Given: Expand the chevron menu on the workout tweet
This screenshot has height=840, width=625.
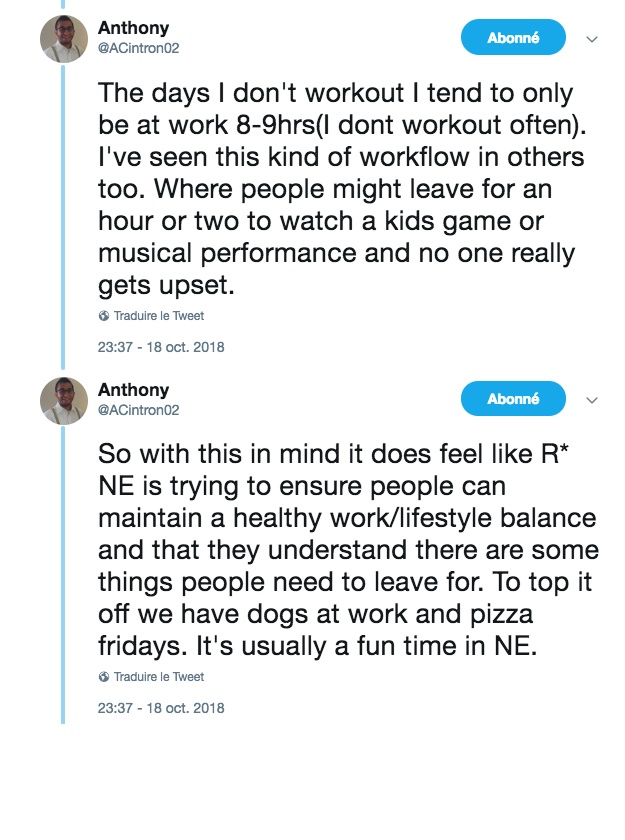Looking at the screenshot, I should [x=591, y=40].
